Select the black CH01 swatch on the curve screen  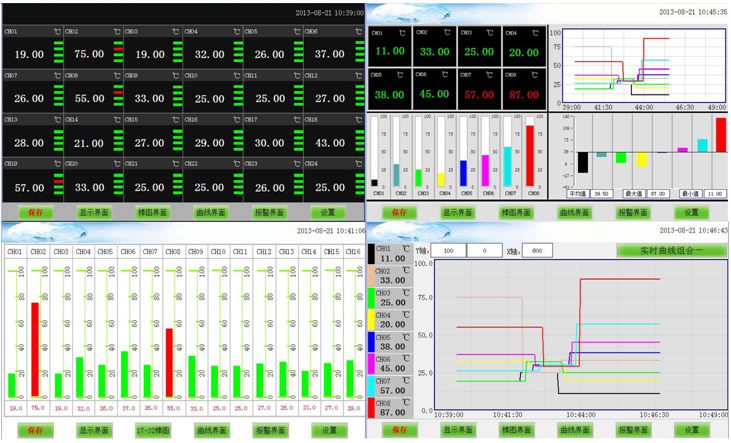pyautogui.click(x=371, y=254)
